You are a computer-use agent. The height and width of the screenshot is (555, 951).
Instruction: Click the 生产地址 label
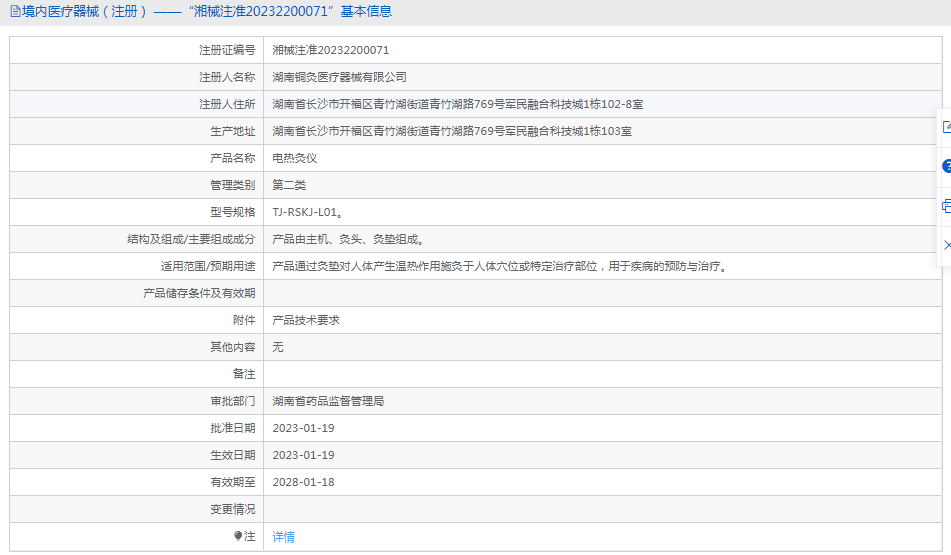coord(233,131)
